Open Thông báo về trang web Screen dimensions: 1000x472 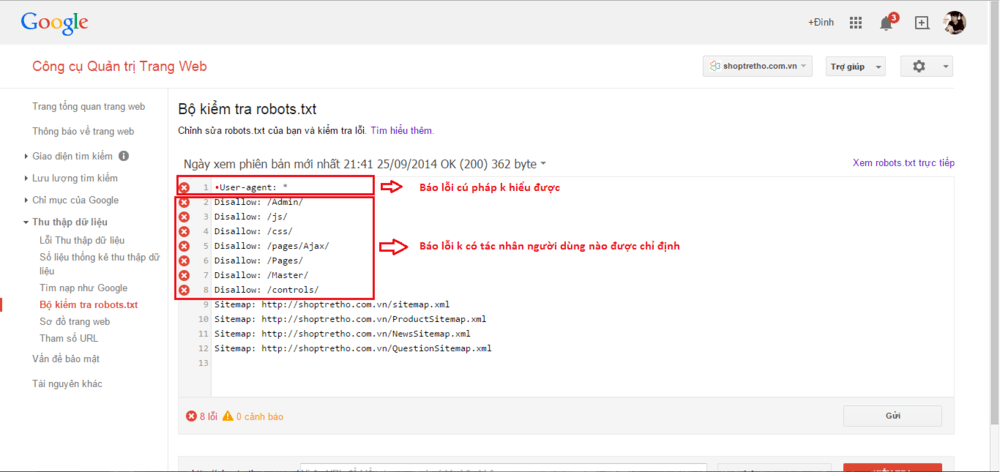click(x=83, y=131)
